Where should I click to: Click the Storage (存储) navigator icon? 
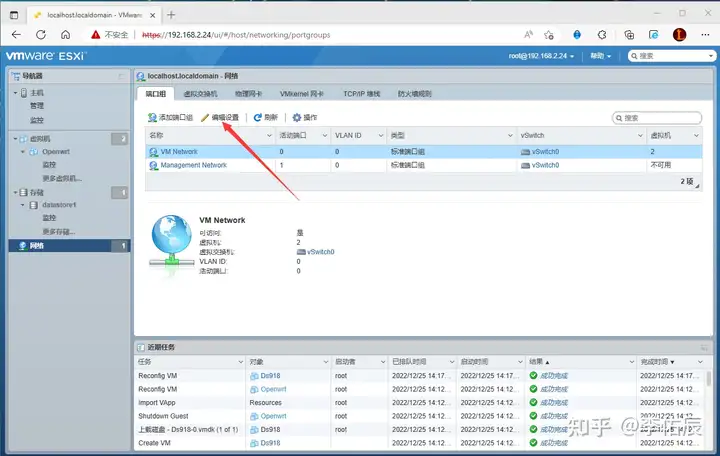pyautogui.click(x=23, y=192)
